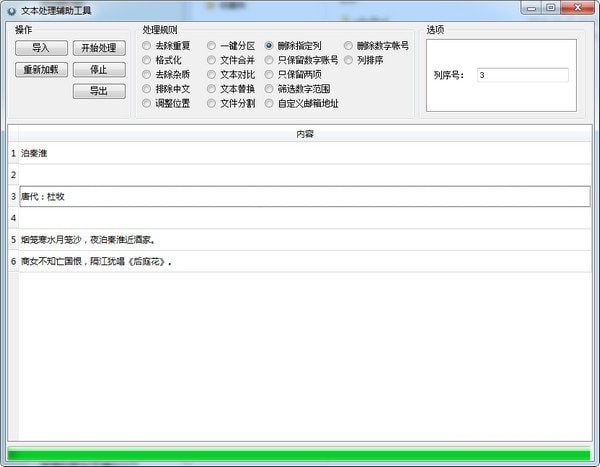Click the application icon in title bar
The width and height of the screenshot is (600, 467).
[x=12, y=11]
